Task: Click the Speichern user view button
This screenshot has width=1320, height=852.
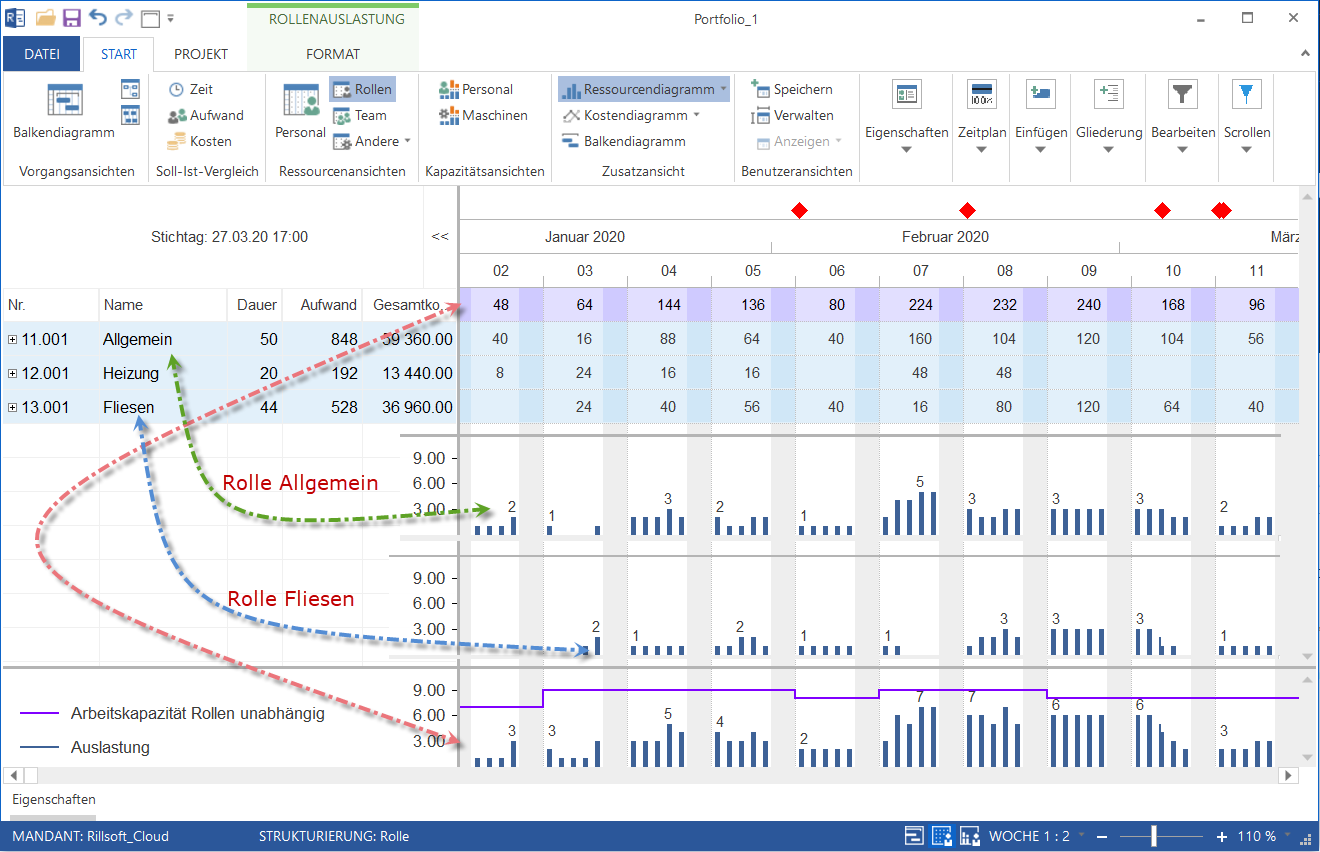Action: tap(792, 89)
